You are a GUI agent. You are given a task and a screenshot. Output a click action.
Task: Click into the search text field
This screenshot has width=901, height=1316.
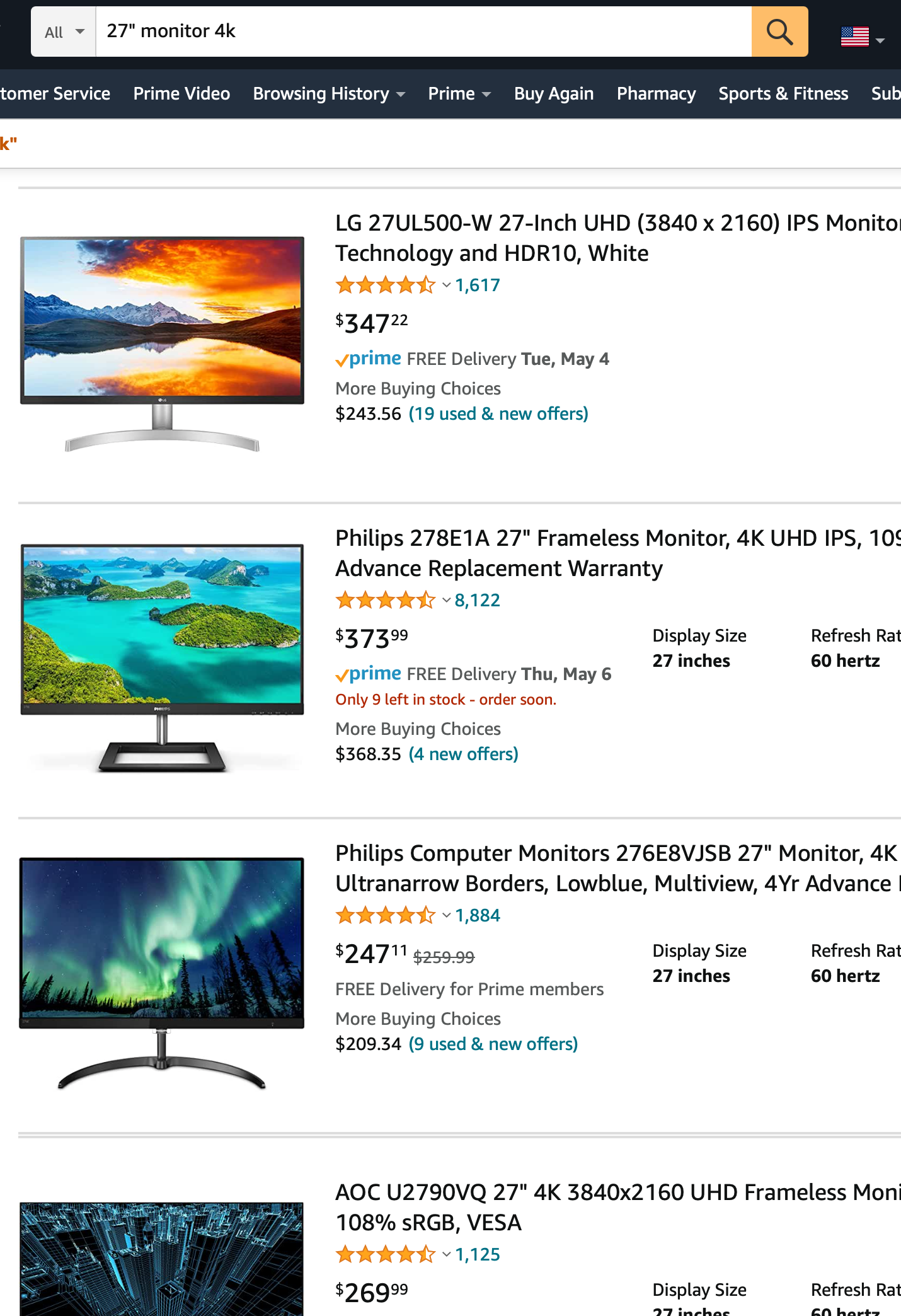click(x=423, y=32)
